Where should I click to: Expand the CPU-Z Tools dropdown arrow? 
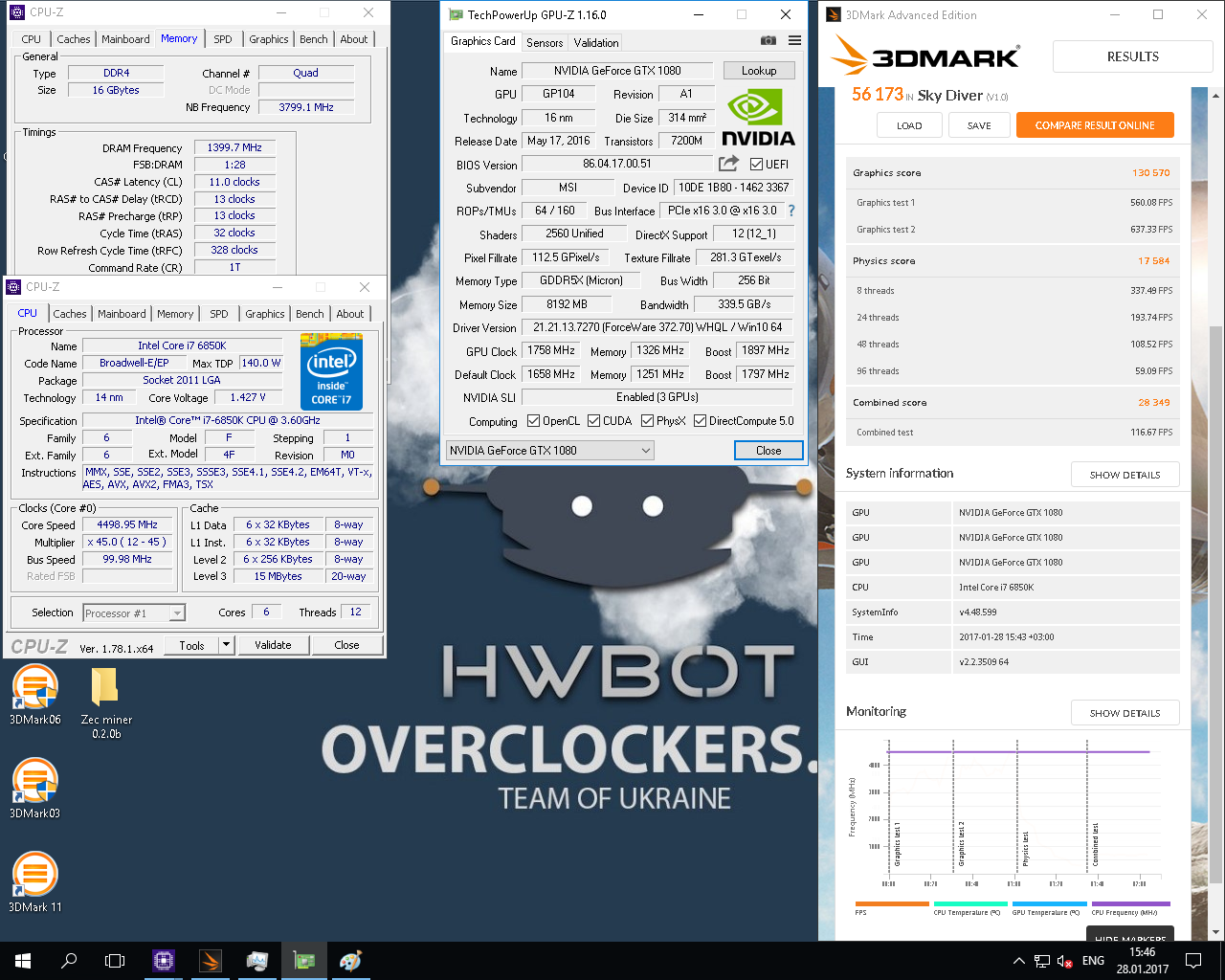227,645
